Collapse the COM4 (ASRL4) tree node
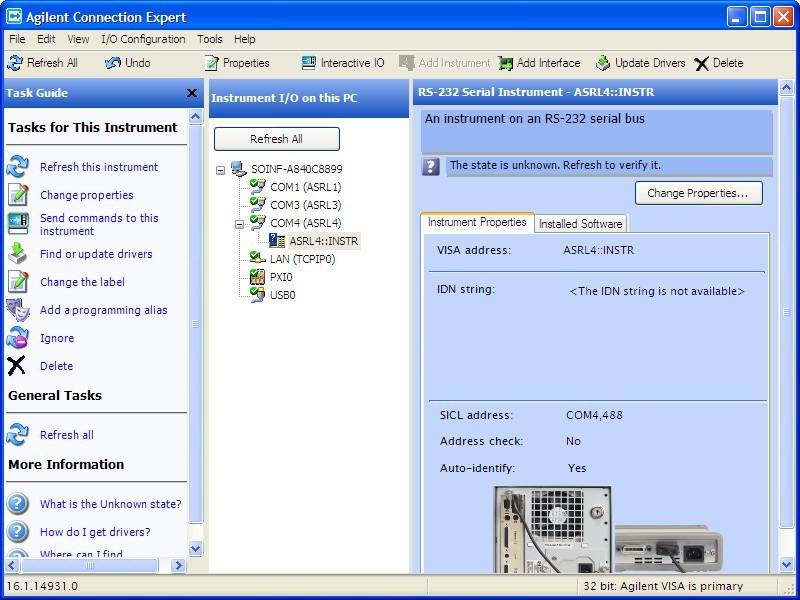The width and height of the screenshot is (800, 600). pyautogui.click(x=239, y=223)
